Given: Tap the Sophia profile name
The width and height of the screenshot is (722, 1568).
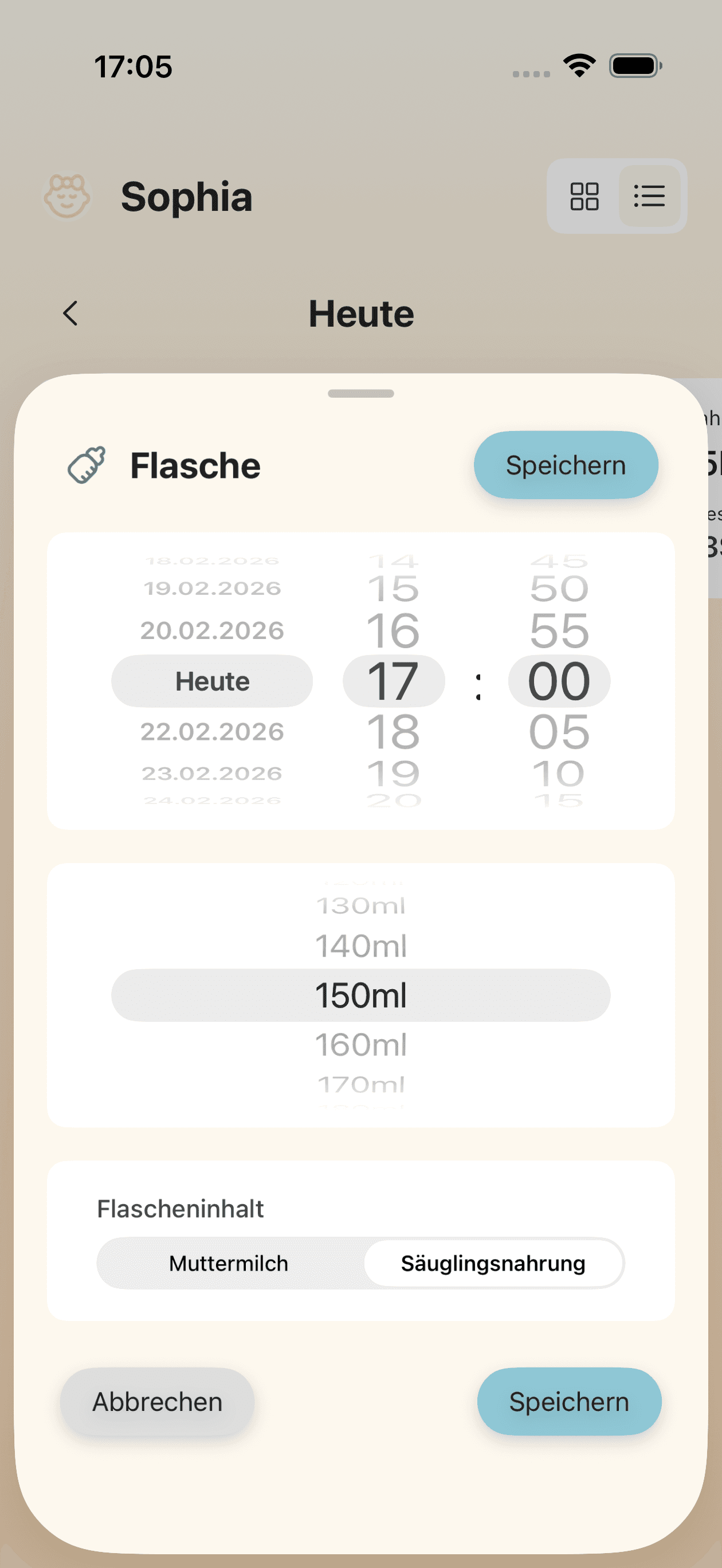Looking at the screenshot, I should [x=187, y=197].
